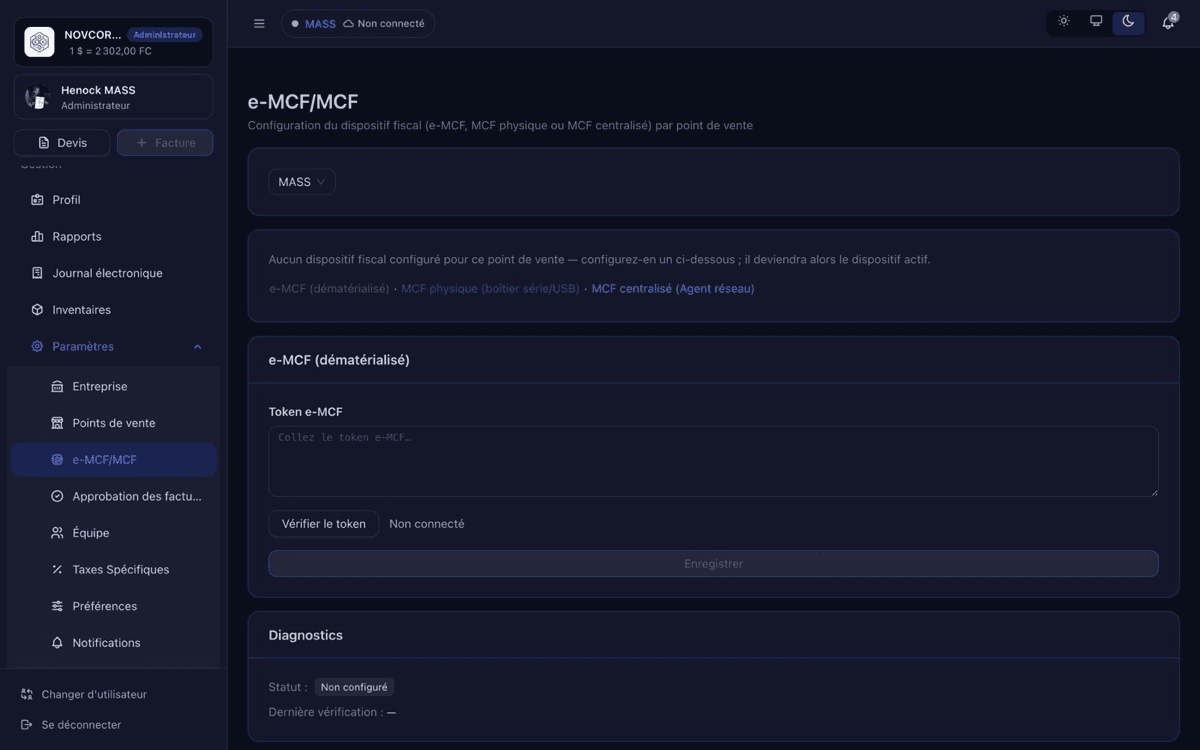Click Changer d'utilisateur

84,694
